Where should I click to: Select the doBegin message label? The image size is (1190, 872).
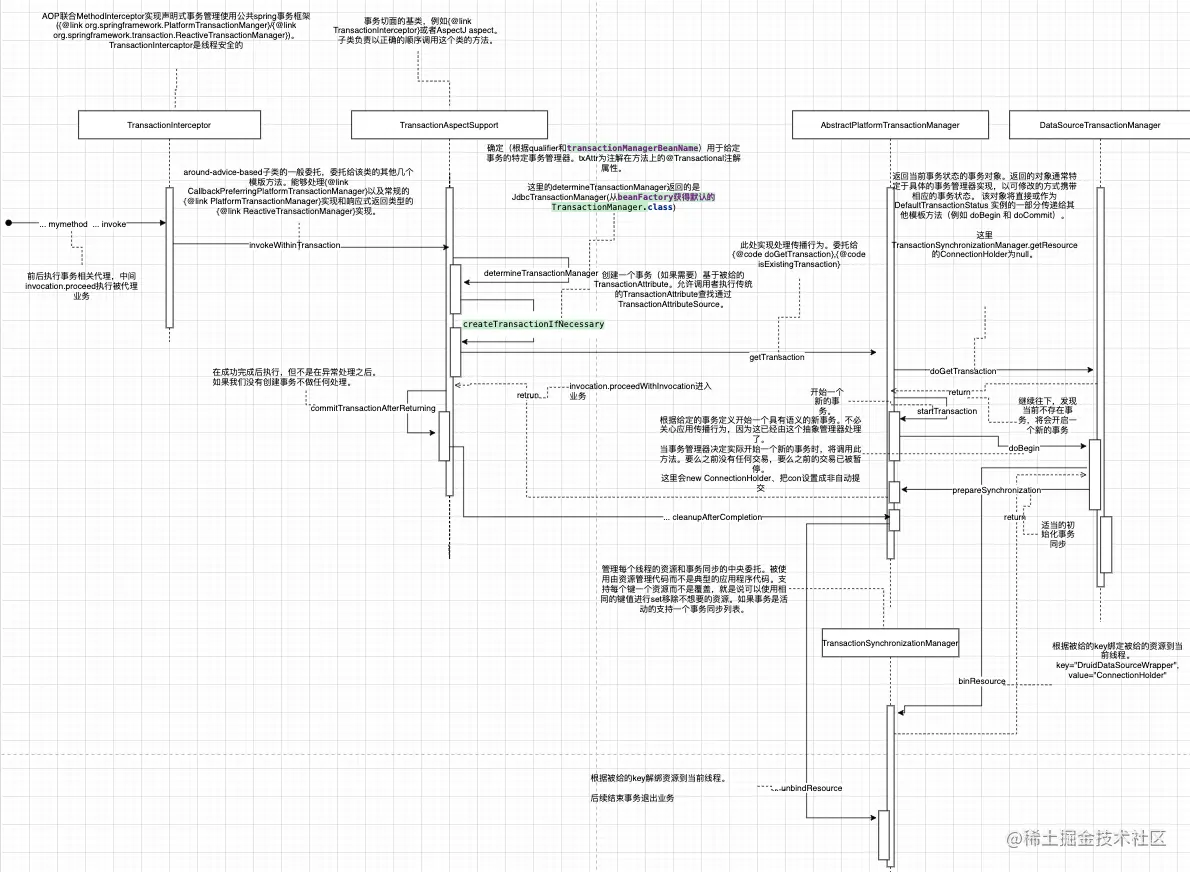click(x=1024, y=449)
